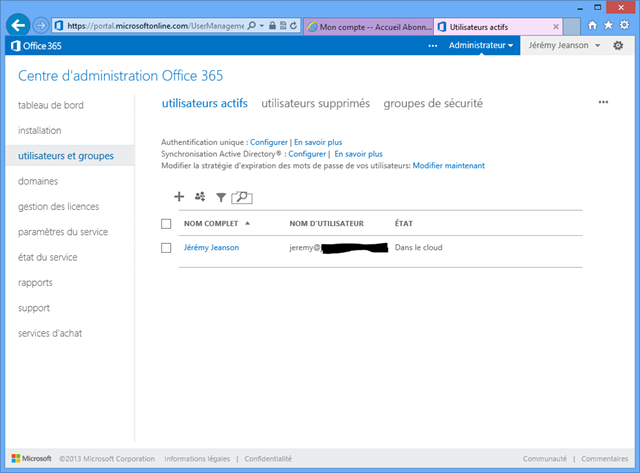Click the browser back arrow button
640x473 pixels.
tap(18, 25)
